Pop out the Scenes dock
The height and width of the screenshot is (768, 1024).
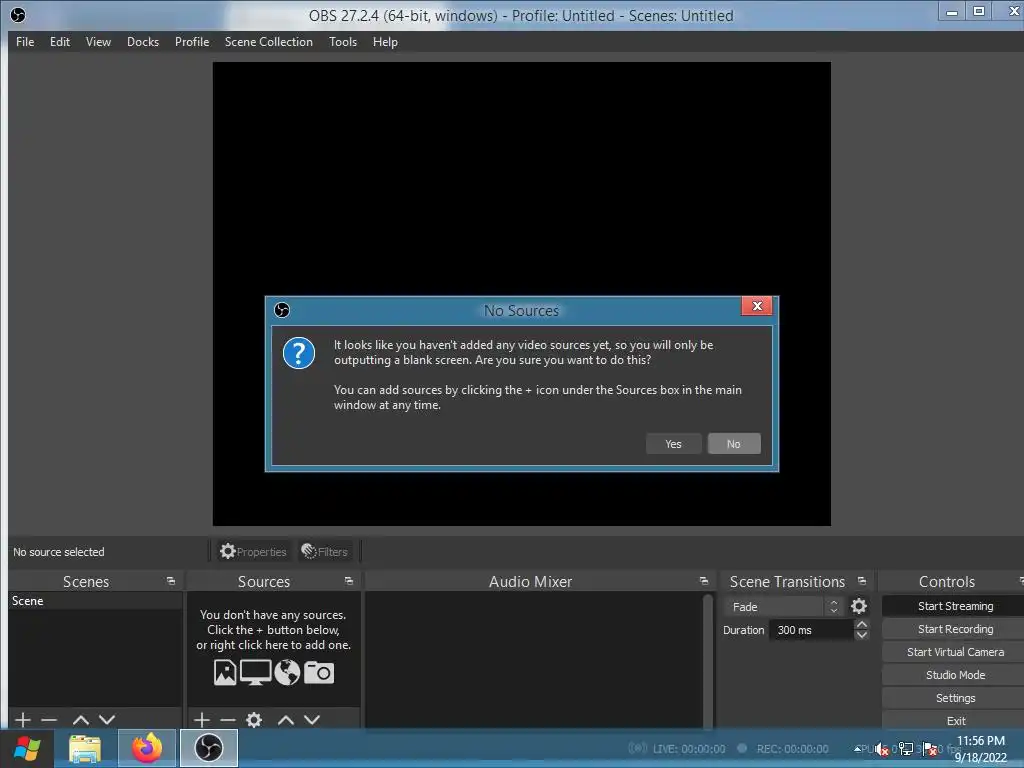(x=171, y=581)
